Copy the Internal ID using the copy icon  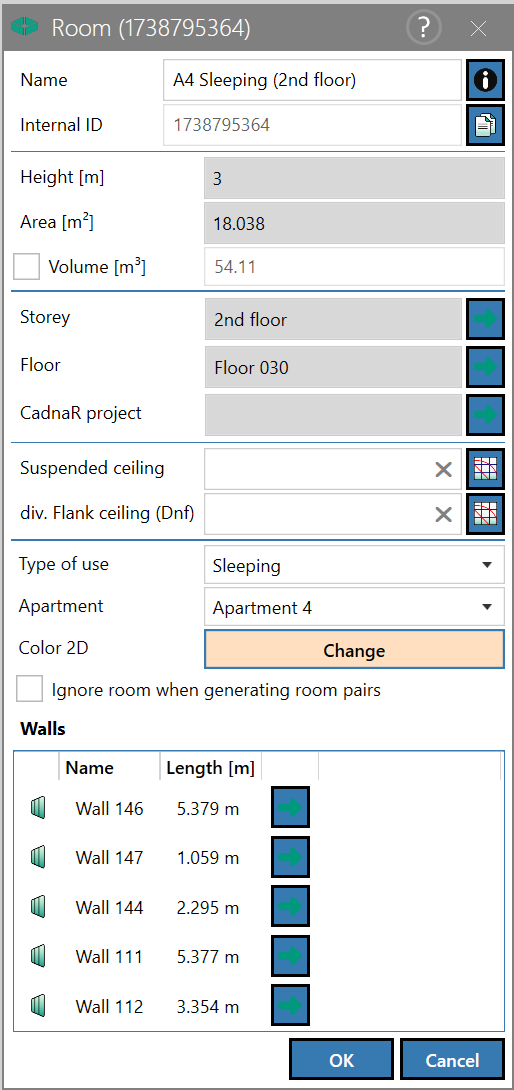pyautogui.click(x=485, y=125)
